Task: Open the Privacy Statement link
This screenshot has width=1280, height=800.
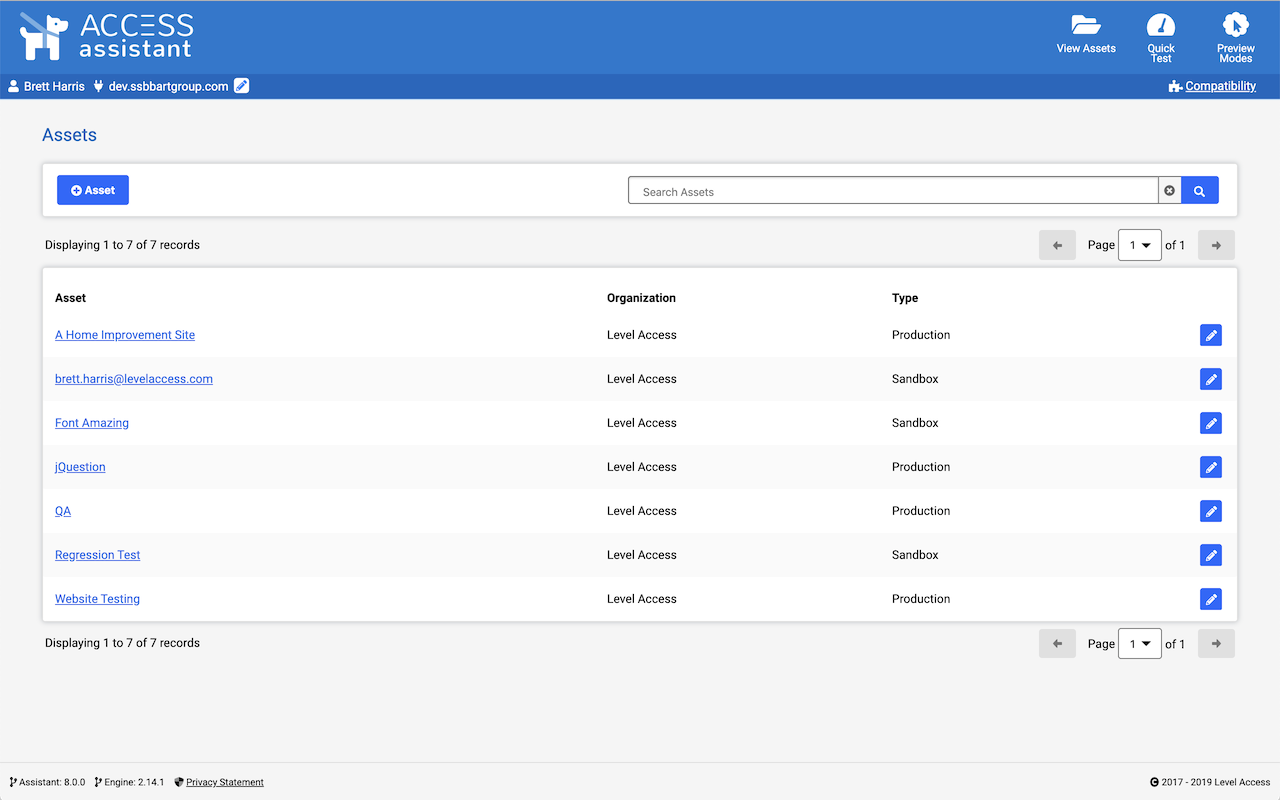Action: (x=225, y=782)
